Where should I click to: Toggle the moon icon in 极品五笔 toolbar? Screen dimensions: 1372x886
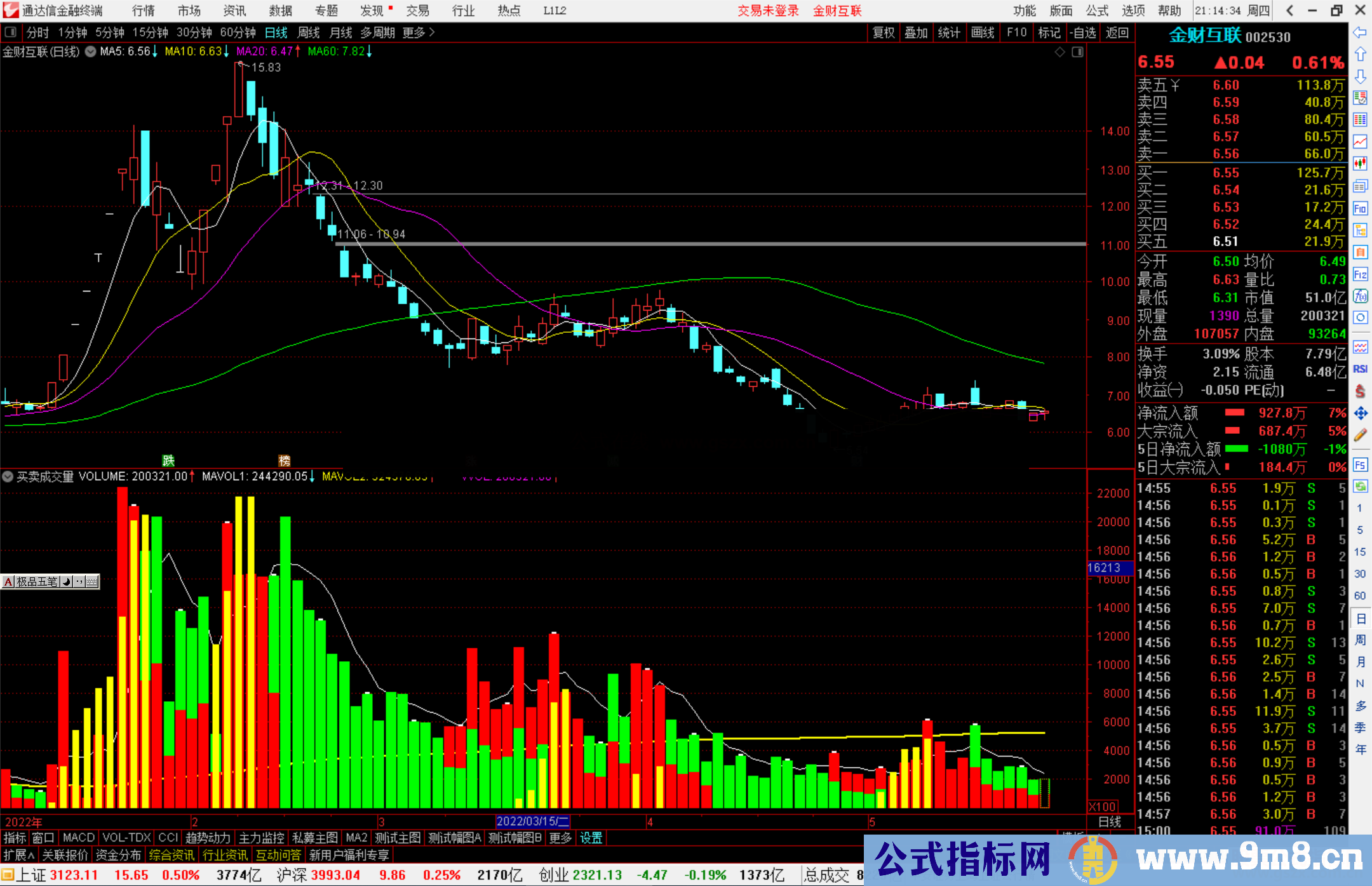tap(66, 582)
